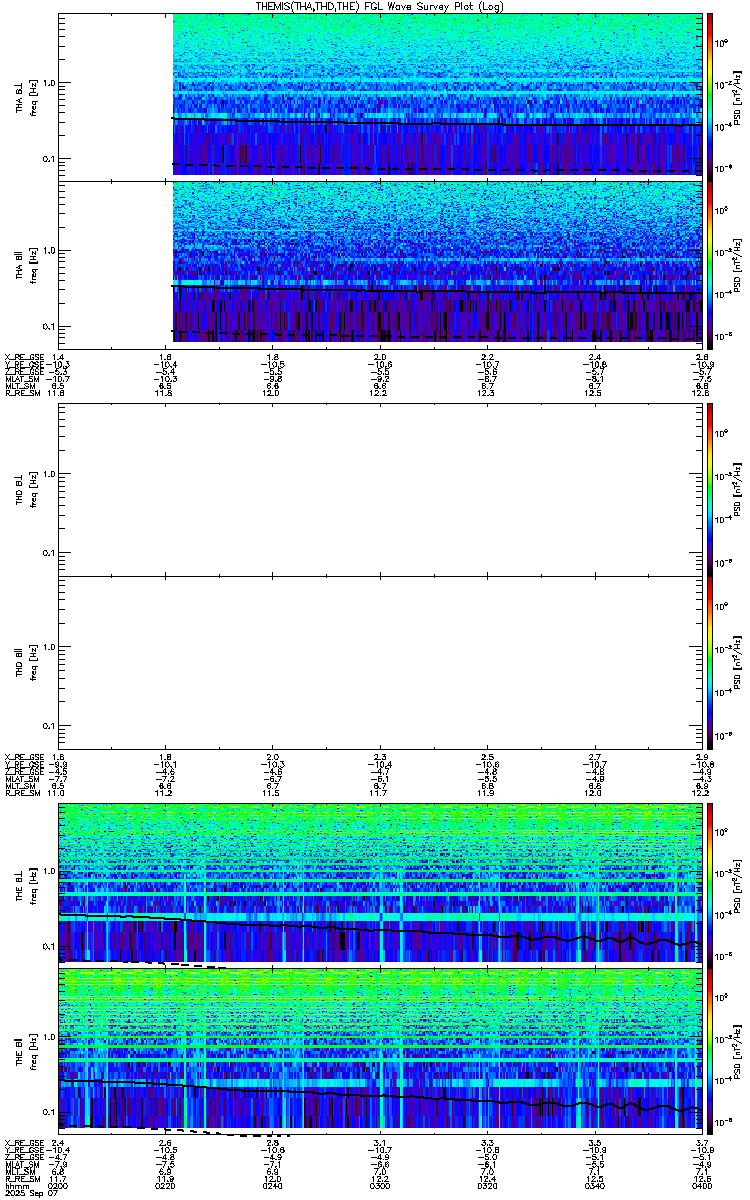Click the THE B-parallel freq [Hz] axis label
Screen dimensions: 750x1200
pyautogui.click(x=33, y=1051)
